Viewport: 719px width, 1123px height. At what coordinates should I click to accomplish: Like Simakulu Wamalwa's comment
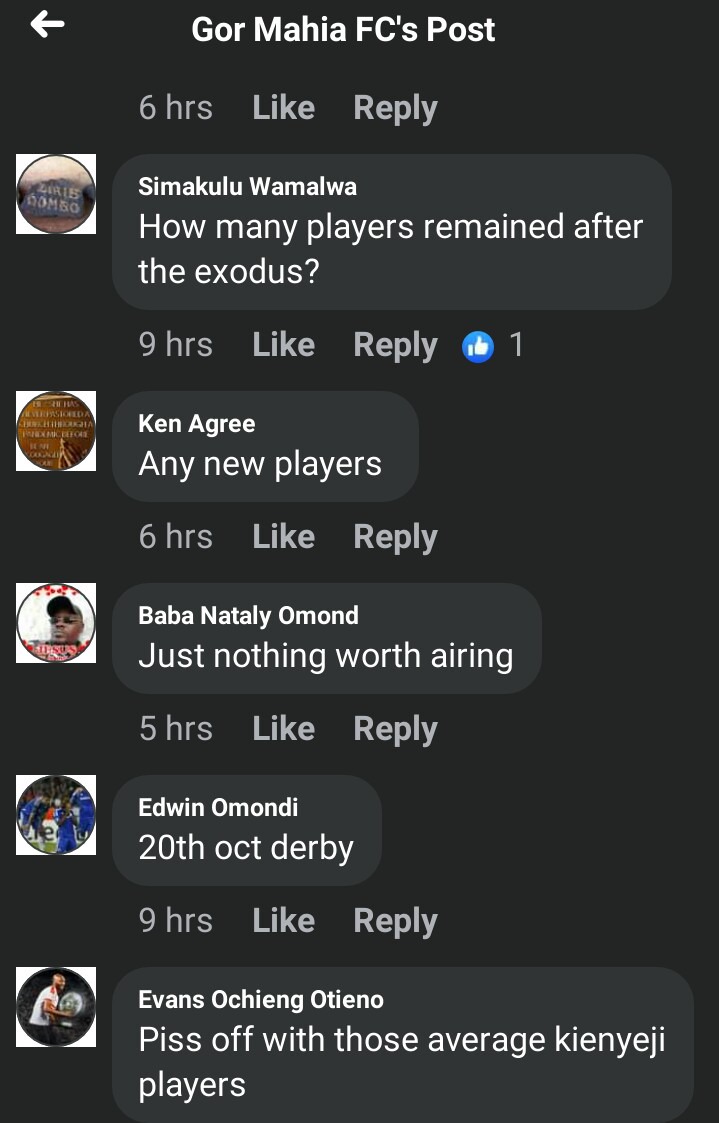(284, 345)
